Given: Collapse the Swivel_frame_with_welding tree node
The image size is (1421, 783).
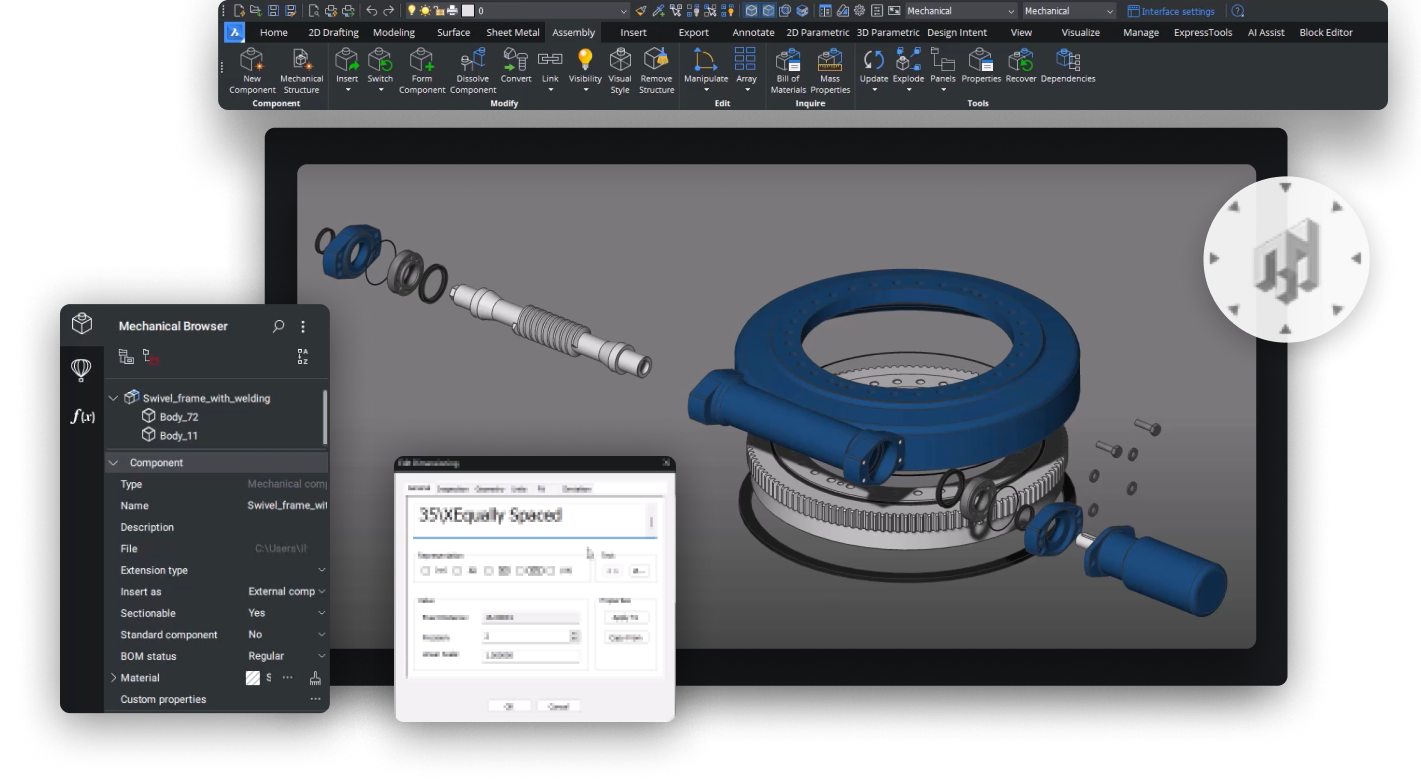Looking at the screenshot, I should tap(113, 398).
